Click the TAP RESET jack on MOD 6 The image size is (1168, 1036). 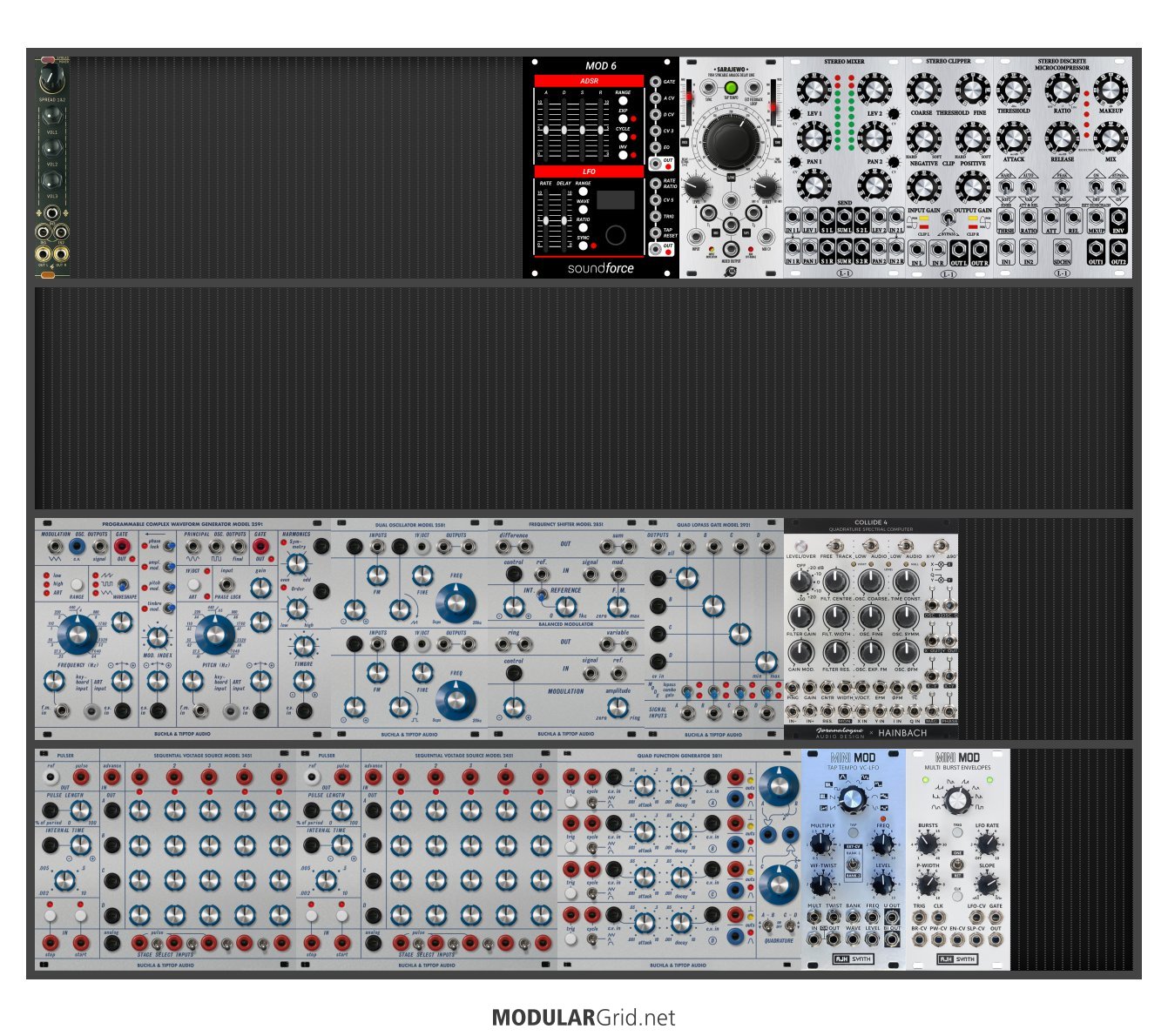(x=655, y=232)
